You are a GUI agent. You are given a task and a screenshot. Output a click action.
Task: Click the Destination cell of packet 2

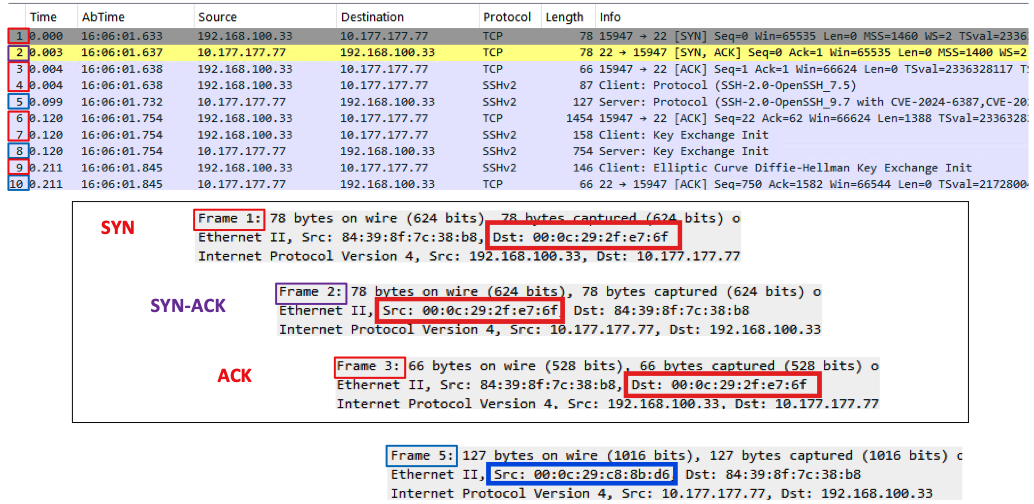388,53
